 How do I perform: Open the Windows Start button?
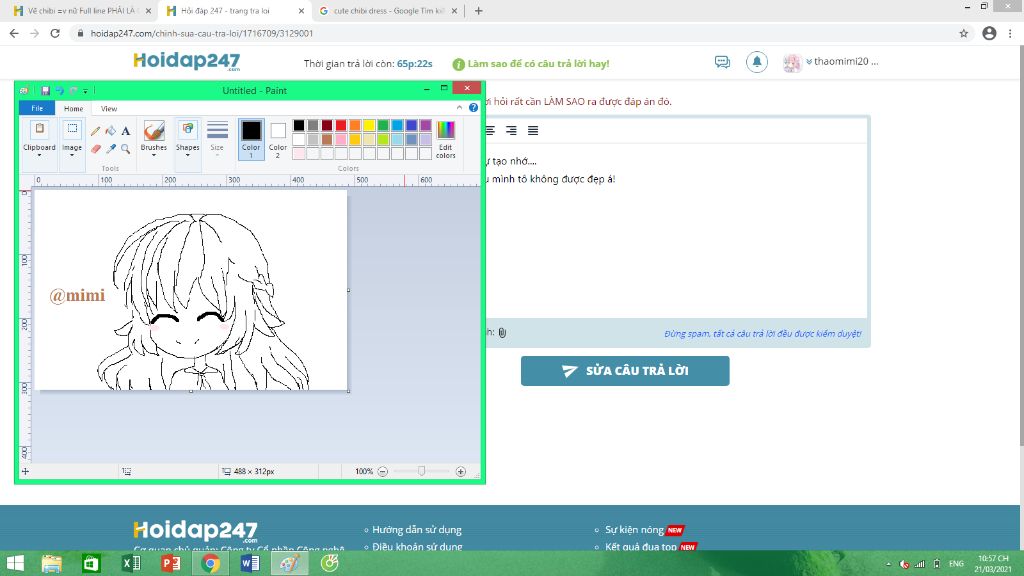tap(15, 563)
